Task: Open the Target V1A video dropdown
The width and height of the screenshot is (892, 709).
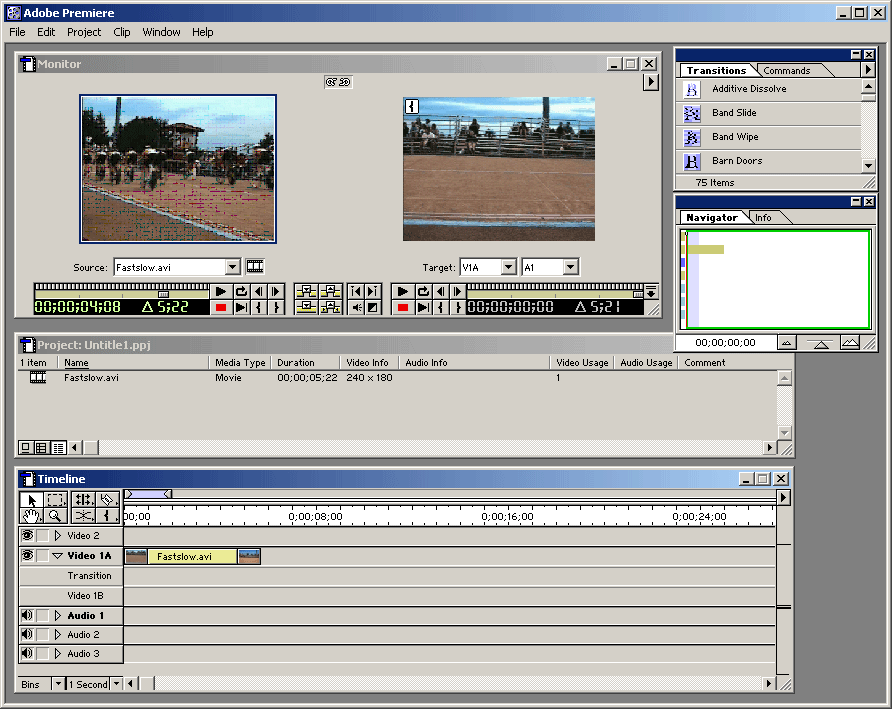Action: point(509,267)
